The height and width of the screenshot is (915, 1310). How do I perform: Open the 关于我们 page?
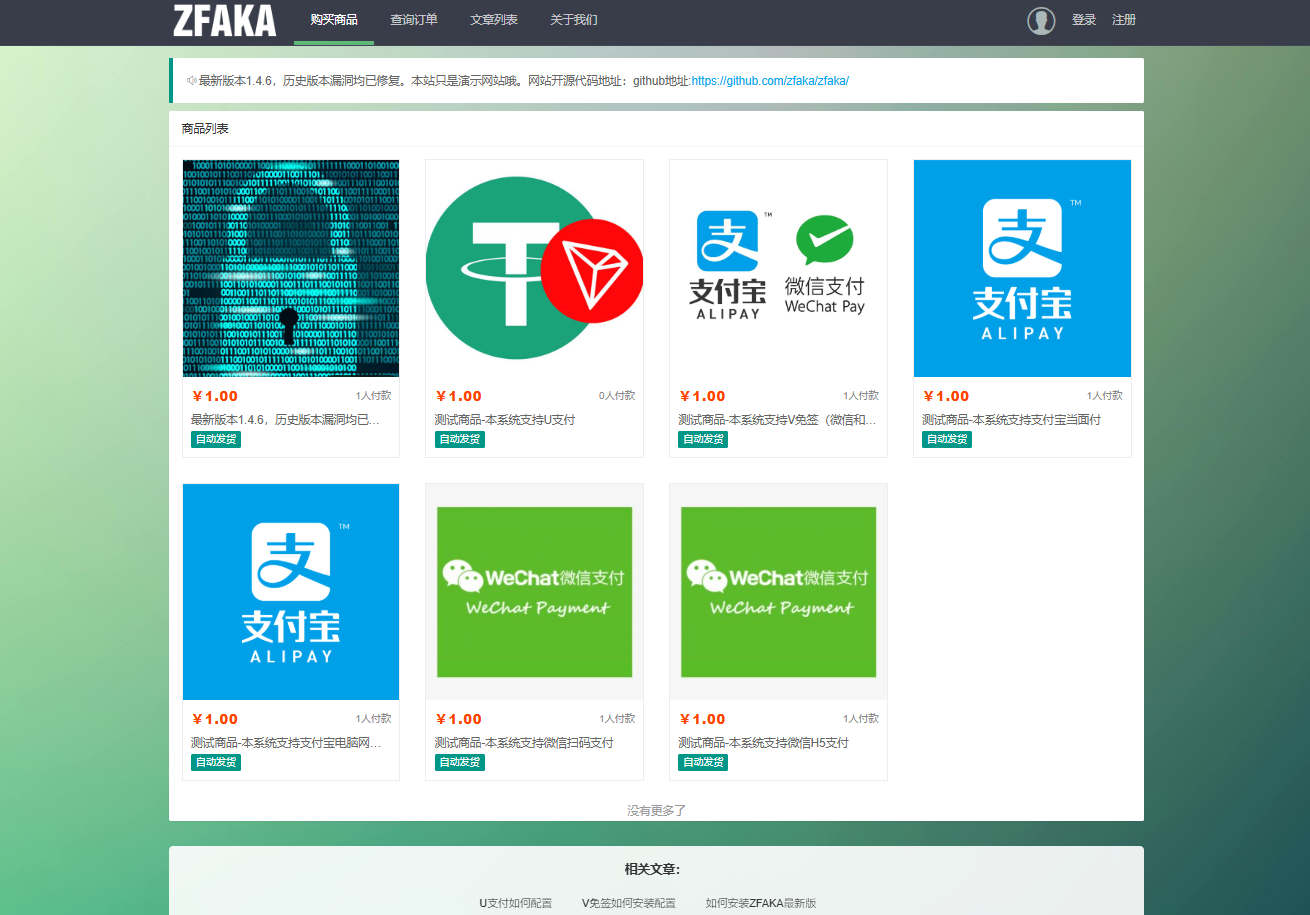(573, 18)
